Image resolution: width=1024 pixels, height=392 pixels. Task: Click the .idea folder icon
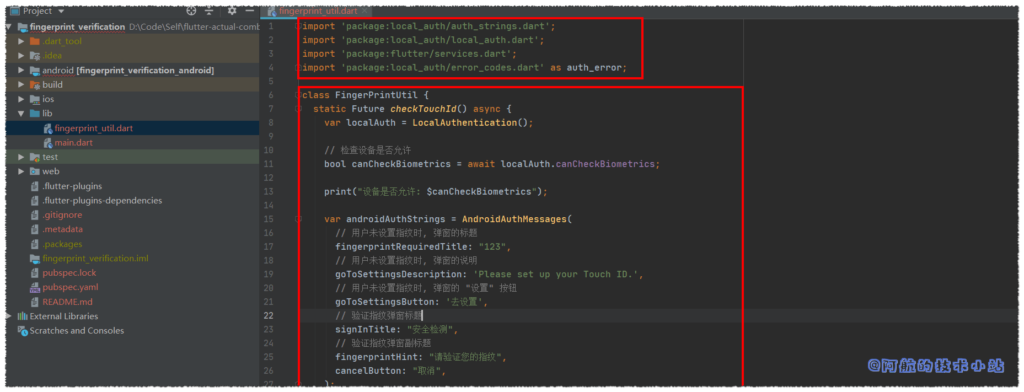tap(35, 56)
